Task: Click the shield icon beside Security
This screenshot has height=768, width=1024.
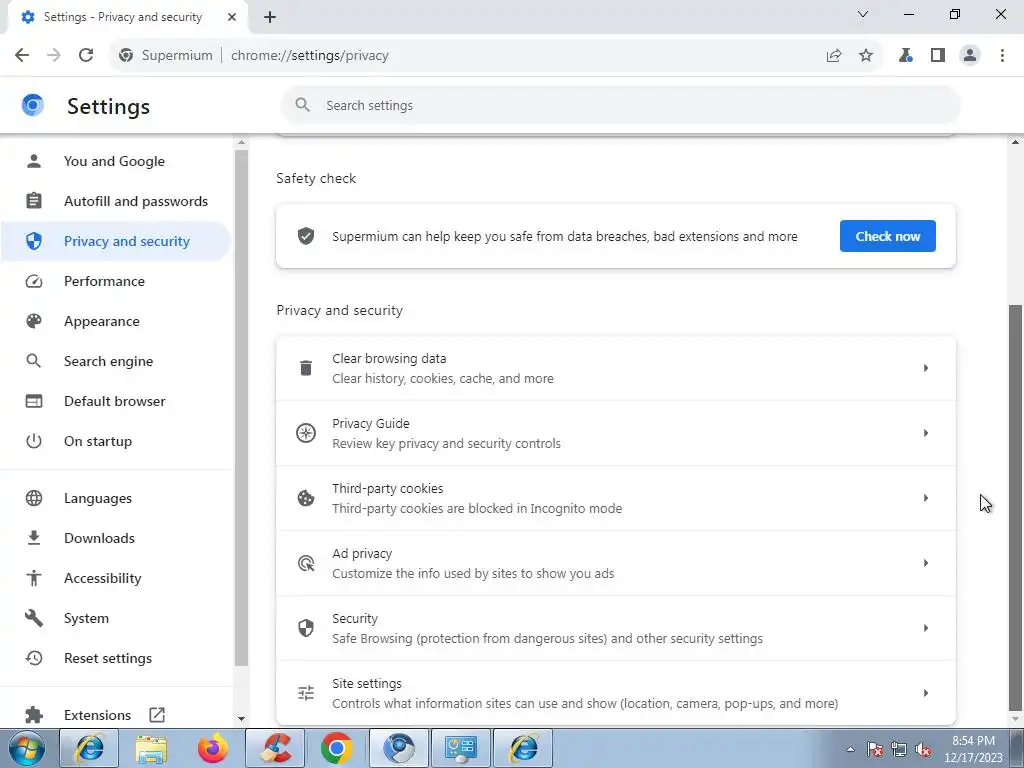Action: pos(306,628)
